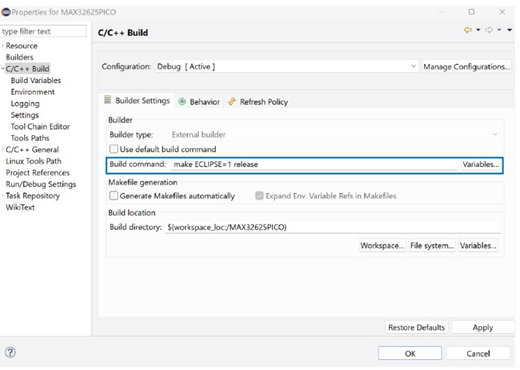Toggle Expand Env. Variable Refs in Makefiles

tap(259, 195)
